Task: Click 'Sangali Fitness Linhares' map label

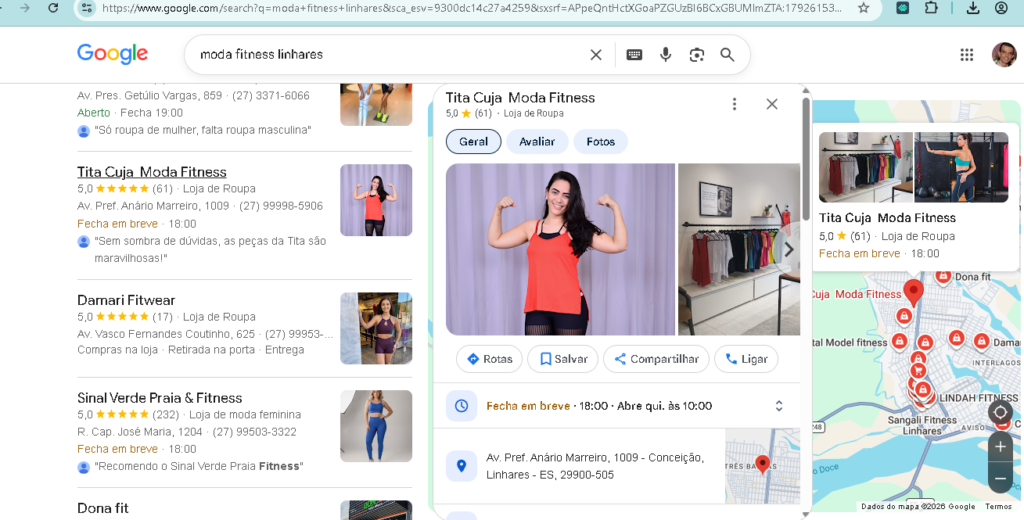Action: (x=922, y=425)
